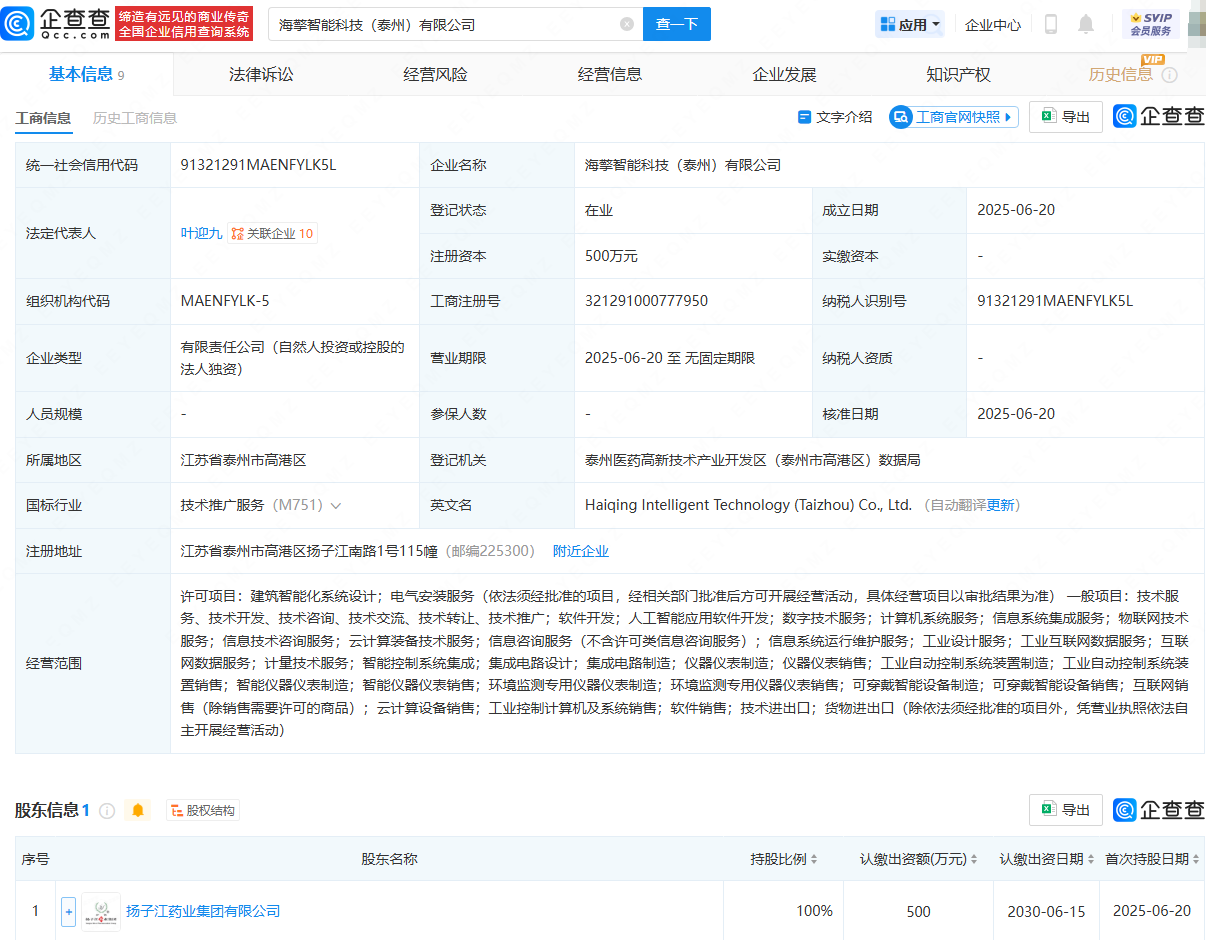Click registered address 扬子江南路1号115幢 text
Screen dimensions: 1206x940
[x=309, y=551]
